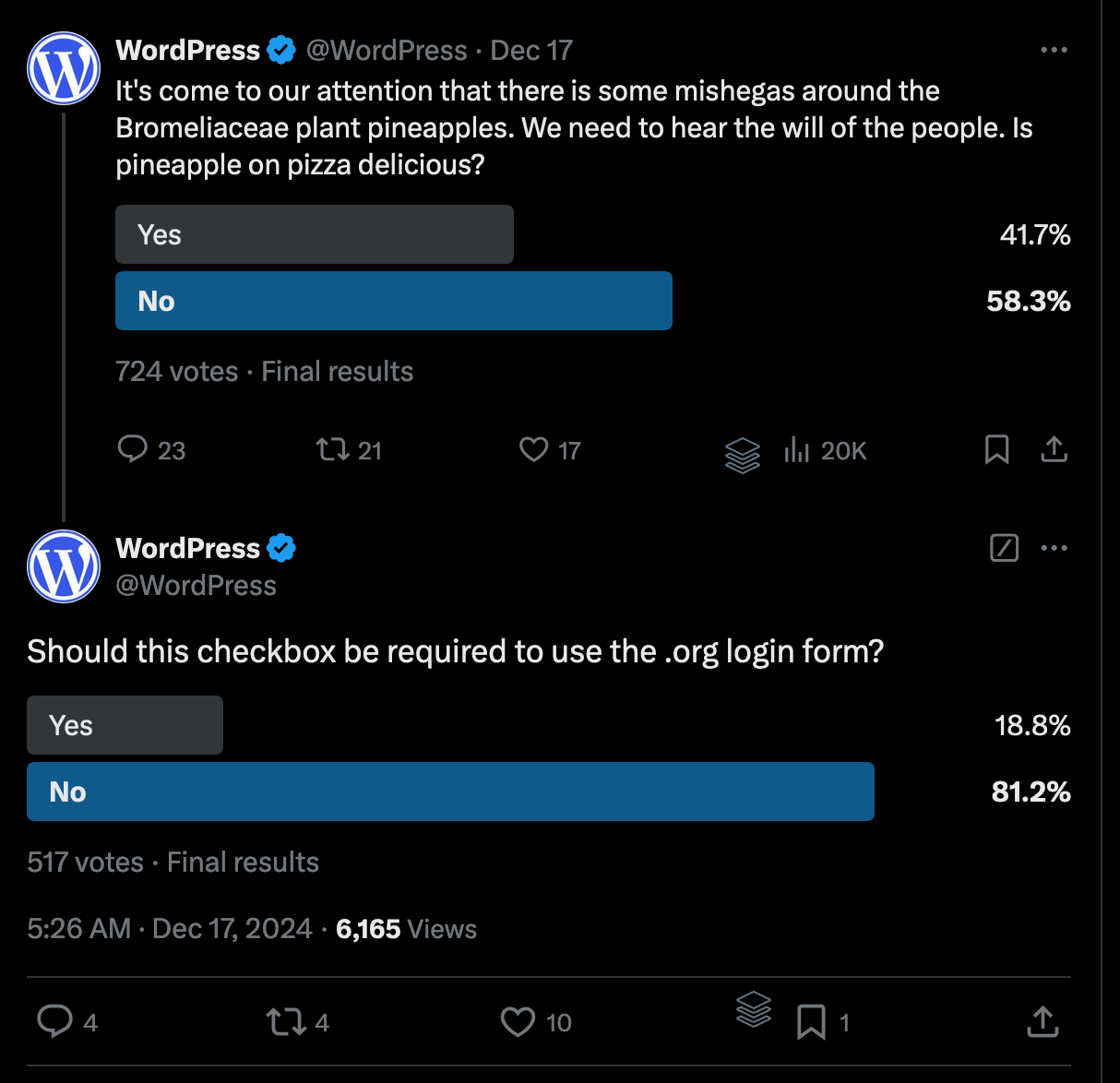Open the Dec 17 timestamp link
This screenshot has width=1120, height=1083.
(x=531, y=51)
